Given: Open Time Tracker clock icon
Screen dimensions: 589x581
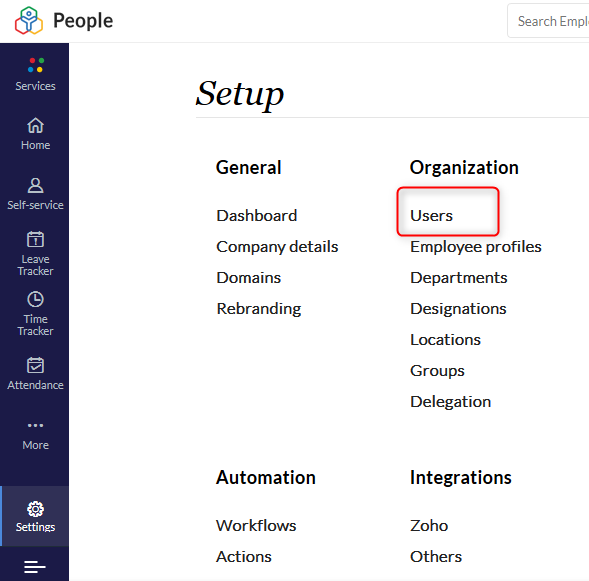Looking at the screenshot, I should (35, 299).
